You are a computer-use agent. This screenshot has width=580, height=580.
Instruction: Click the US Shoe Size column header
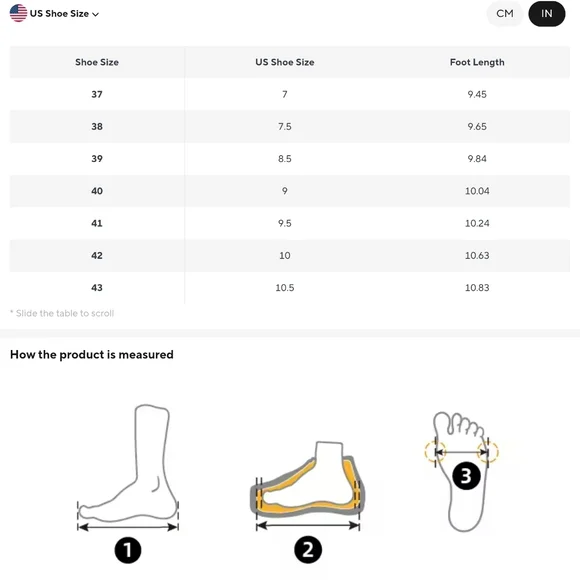click(284, 62)
